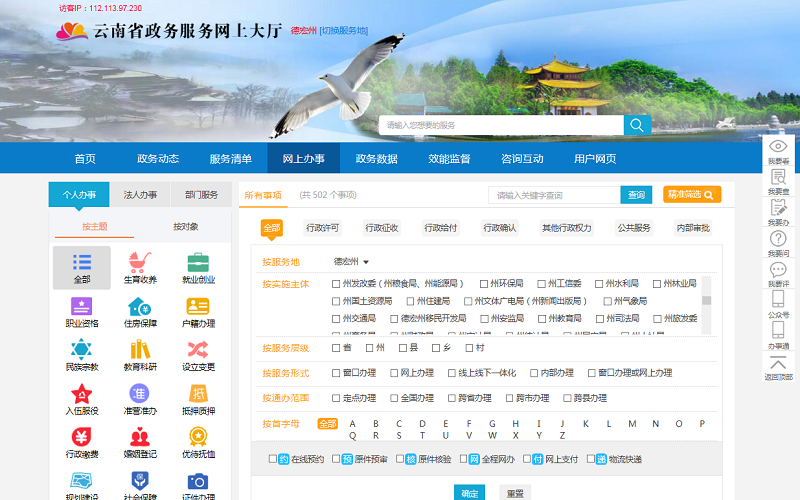Screen dimensions: 800x500
Task: Select the 就业创业 briefcase icon
Action: pyautogui.click(x=198, y=263)
